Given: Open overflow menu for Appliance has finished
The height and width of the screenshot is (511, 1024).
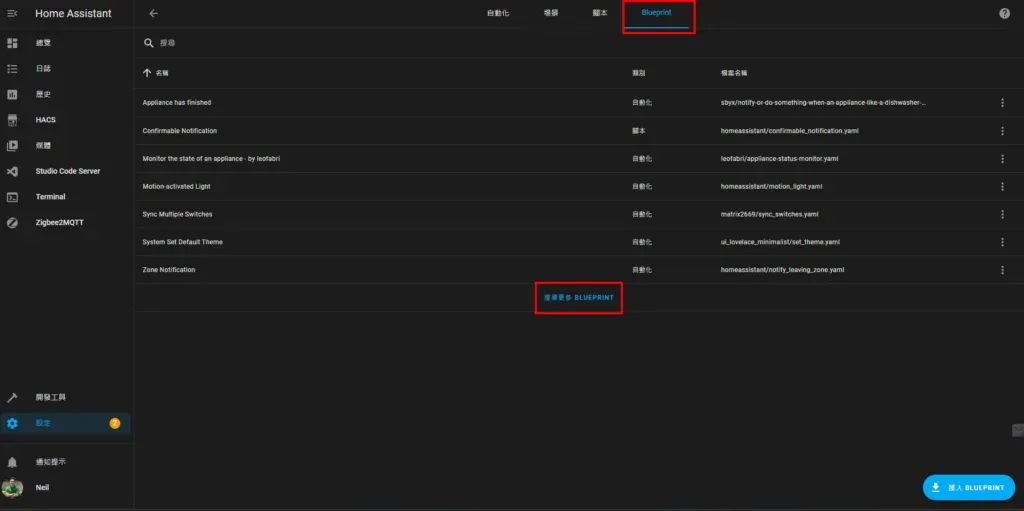Looking at the screenshot, I should (x=1002, y=102).
